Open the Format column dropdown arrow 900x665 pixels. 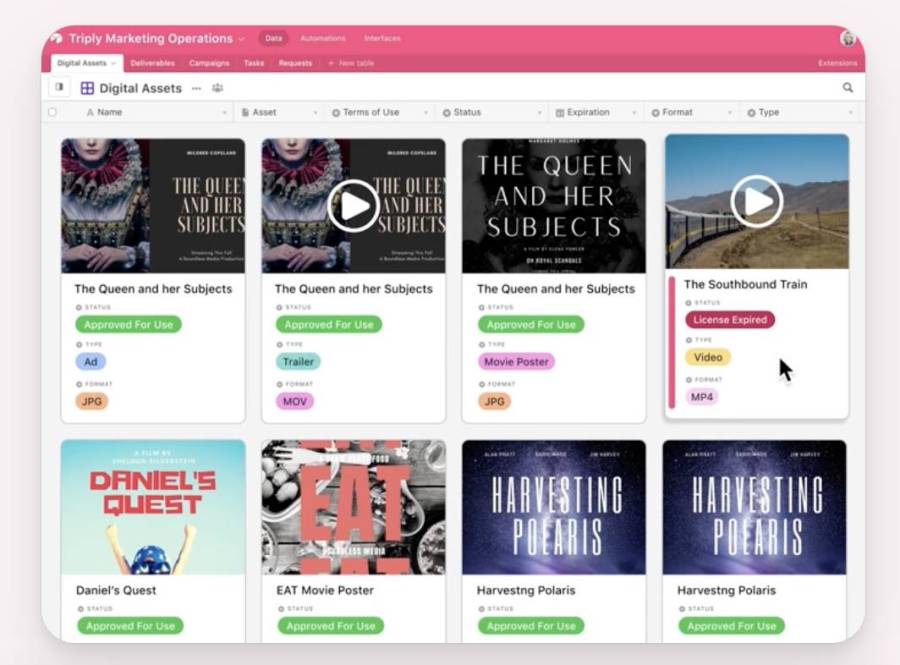tap(730, 112)
